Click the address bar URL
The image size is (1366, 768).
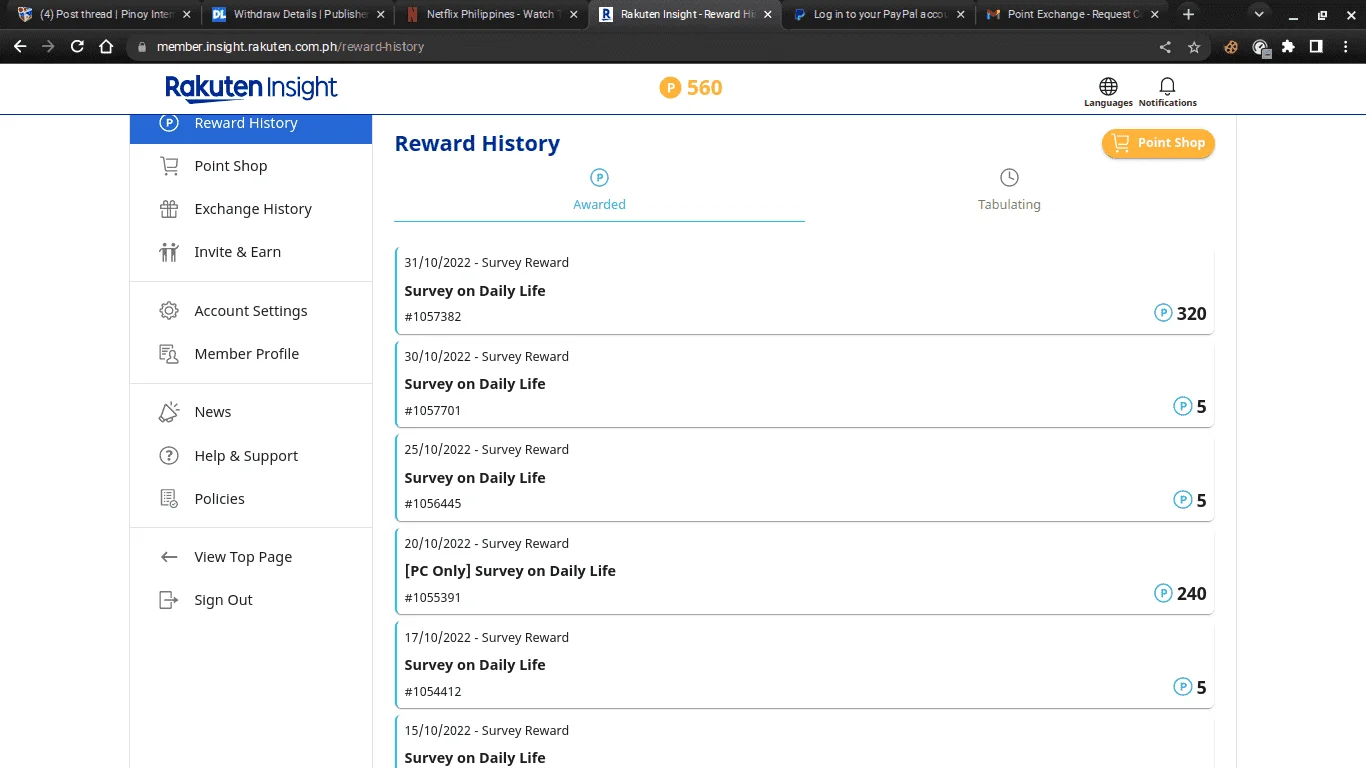[x=291, y=47]
